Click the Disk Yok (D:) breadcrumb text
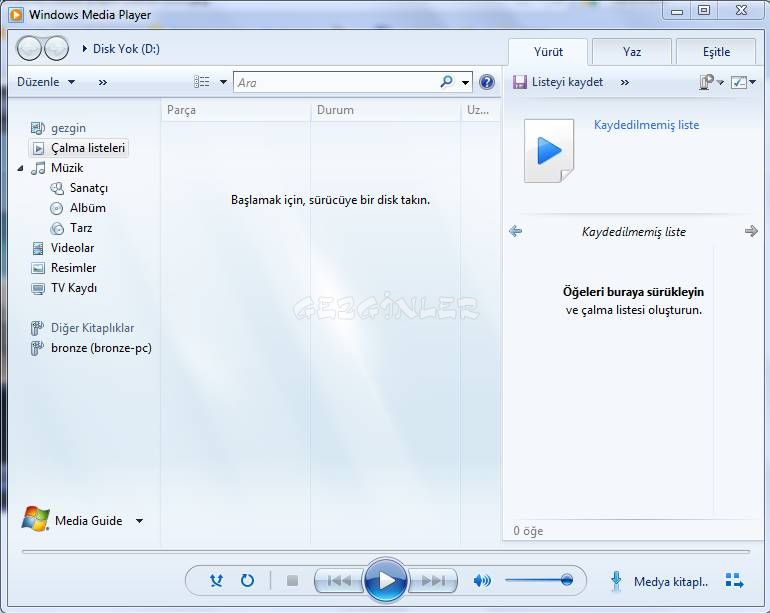Screen dimensions: 770x613 [x=126, y=49]
